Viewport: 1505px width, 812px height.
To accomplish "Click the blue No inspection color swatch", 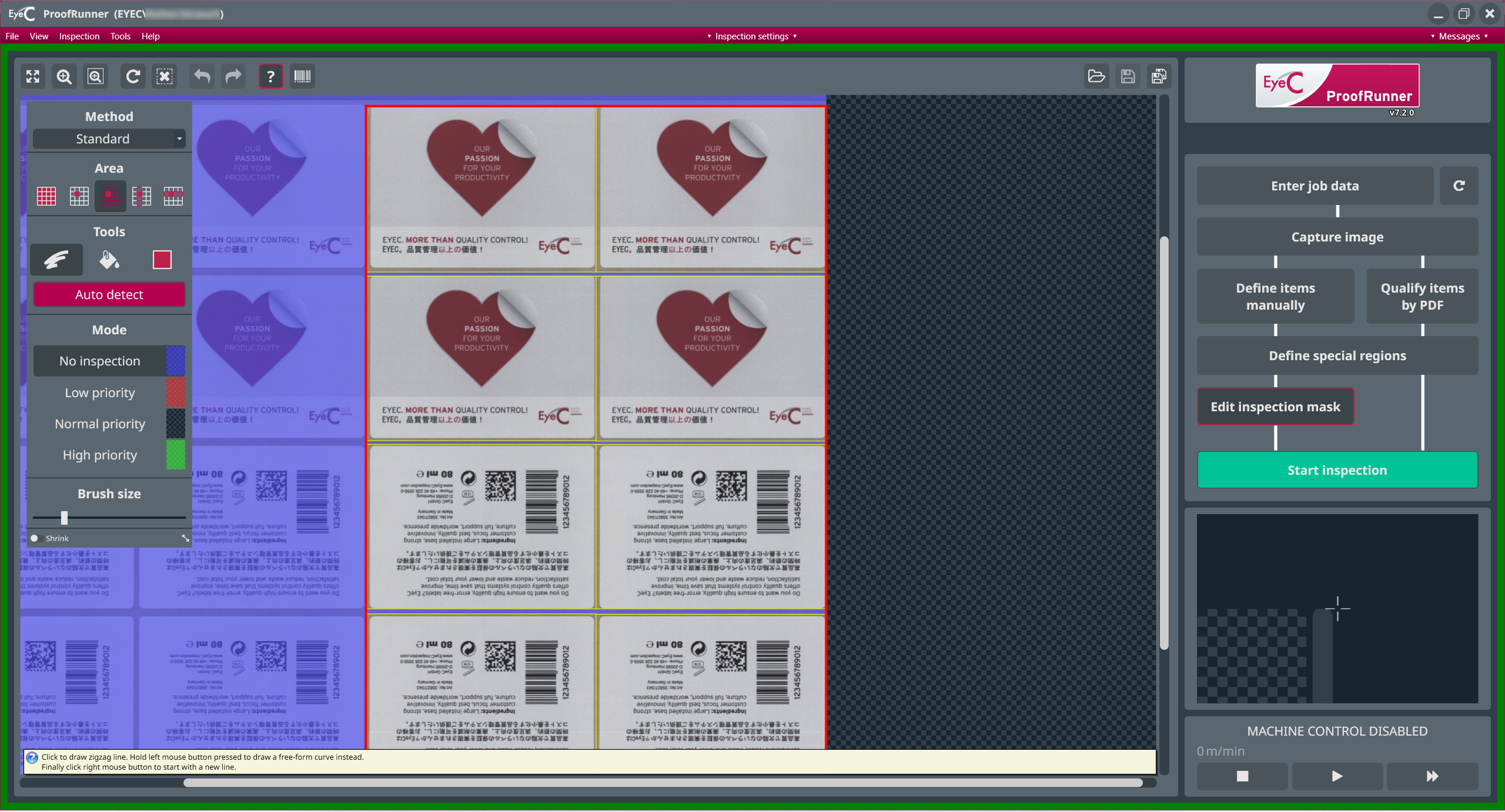I will (176, 361).
